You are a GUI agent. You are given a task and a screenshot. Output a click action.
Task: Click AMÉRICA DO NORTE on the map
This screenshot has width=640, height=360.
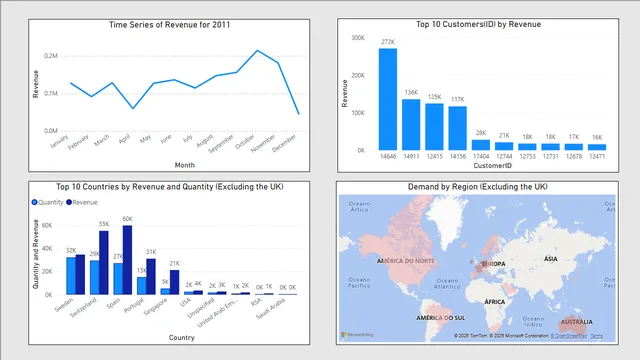(406, 261)
